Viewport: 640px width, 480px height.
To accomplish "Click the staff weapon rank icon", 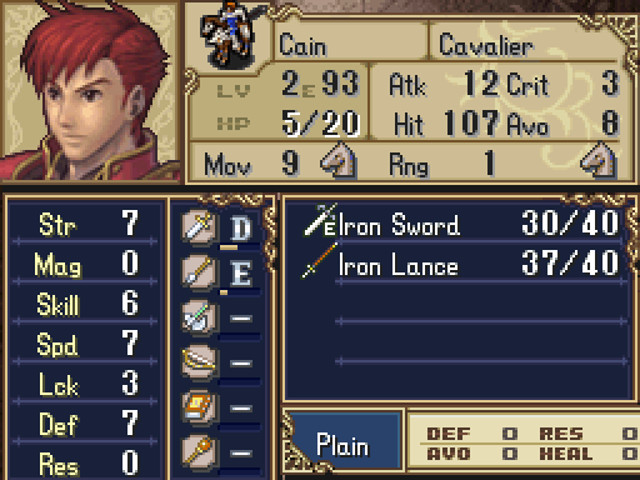I will click(x=198, y=451).
